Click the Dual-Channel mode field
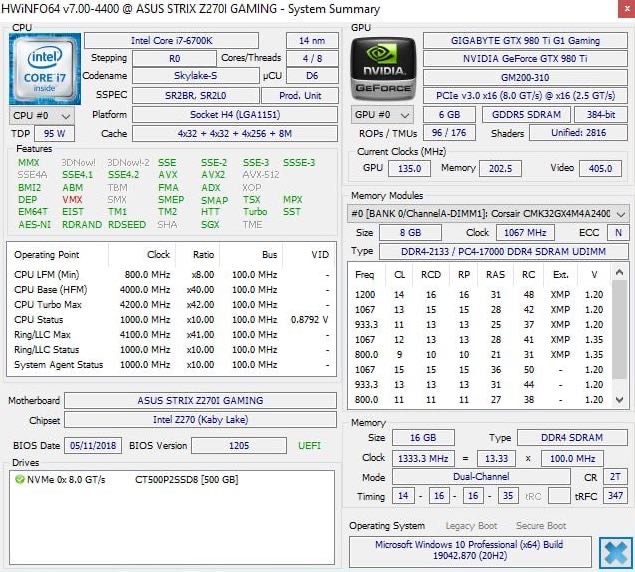The width and height of the screenshot is (635, 572). pyautogui.click(x=481, y=477)
